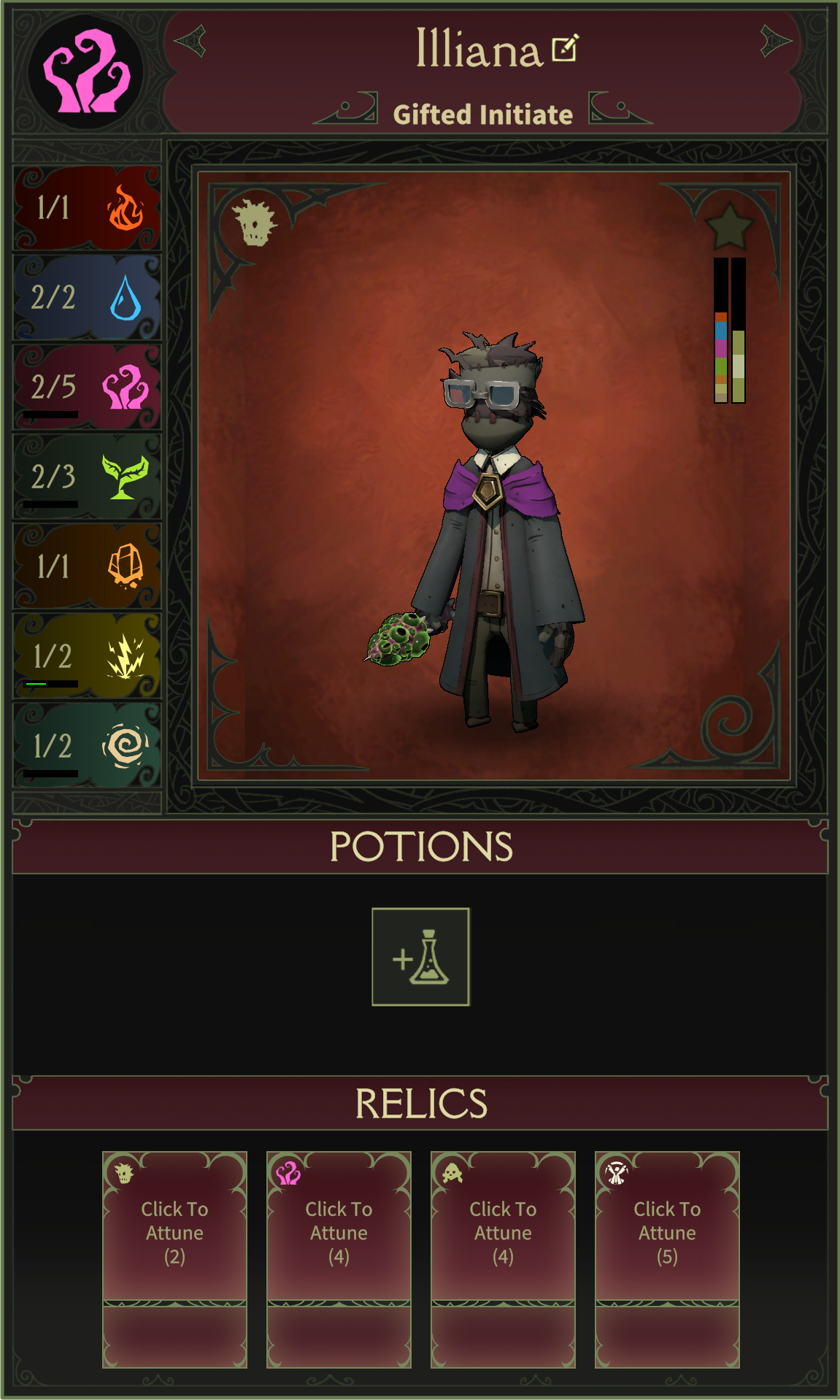This screenshot has width=840, height=1400.
Task: Select the orange rock earth icon
Action: [126, 566]
